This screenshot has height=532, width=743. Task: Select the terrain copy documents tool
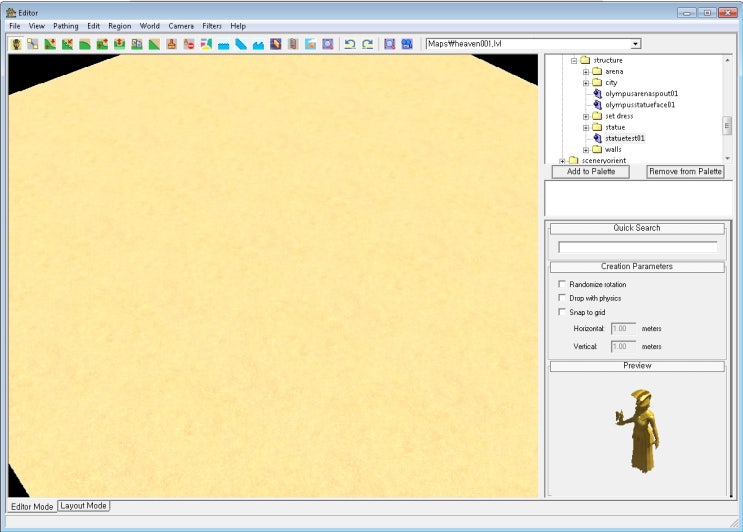(137, 44)
